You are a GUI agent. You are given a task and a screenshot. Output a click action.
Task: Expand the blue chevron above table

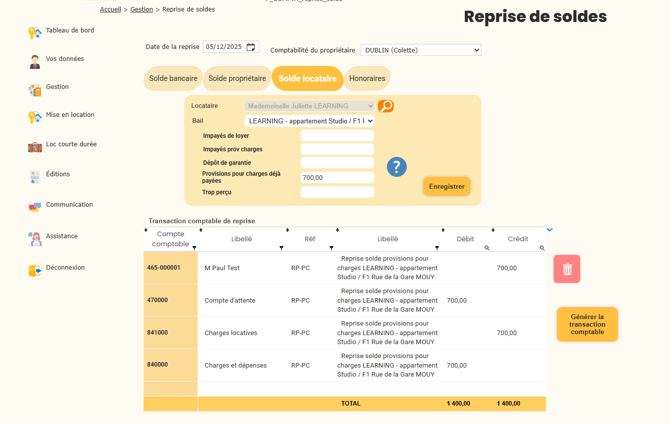pos(549,230)
